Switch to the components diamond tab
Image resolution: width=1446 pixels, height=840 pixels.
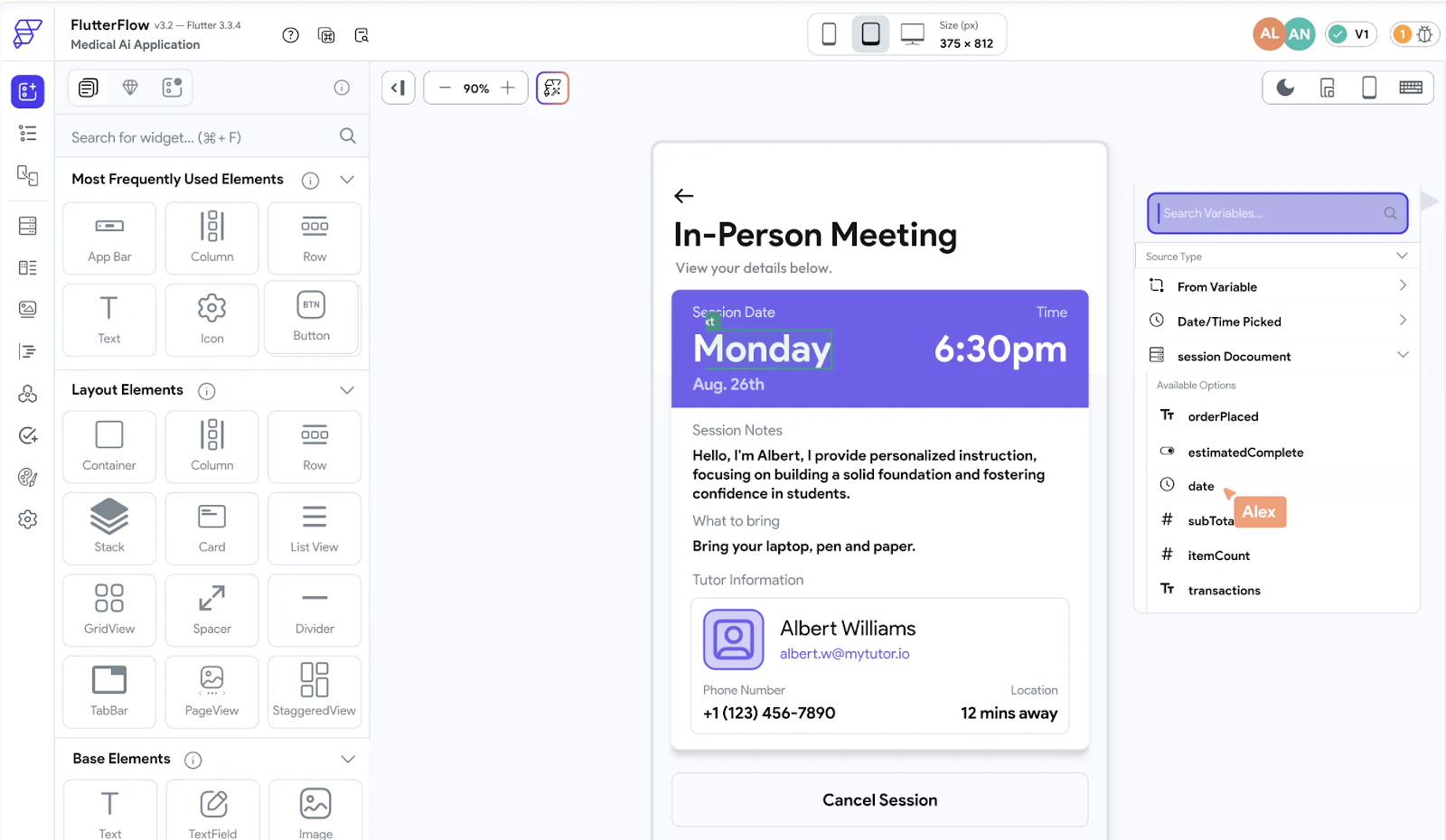pos(130,88)
